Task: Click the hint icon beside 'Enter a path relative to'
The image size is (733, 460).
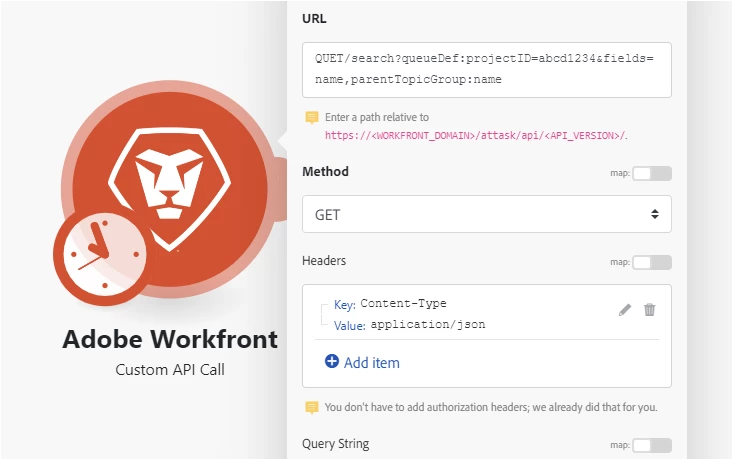Action: (312, 117)
